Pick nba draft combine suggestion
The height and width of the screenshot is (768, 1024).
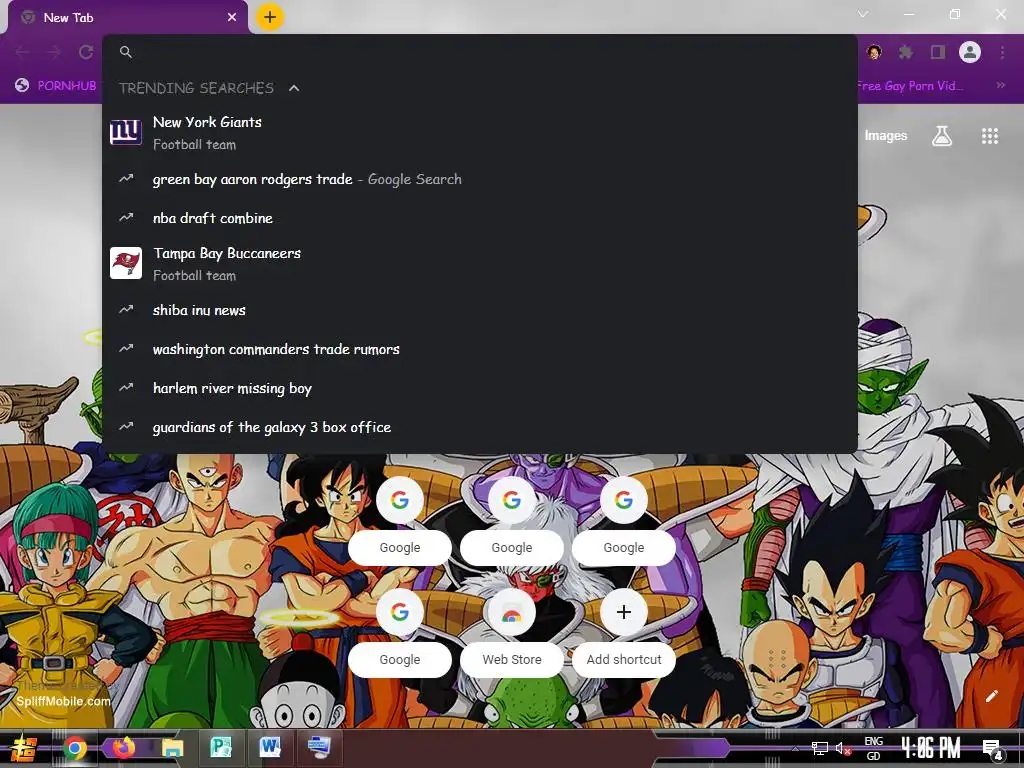479,218
